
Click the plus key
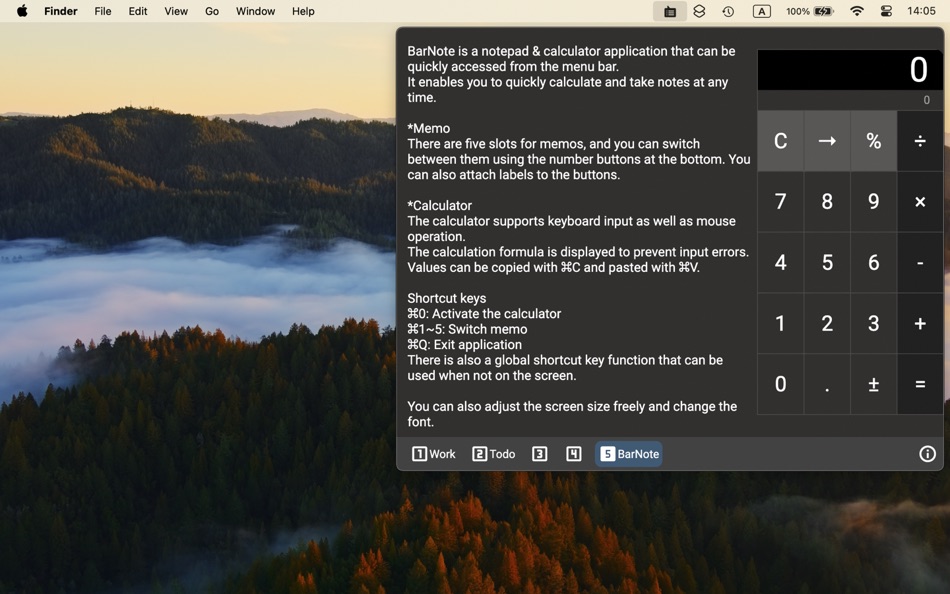coord(920,324)
